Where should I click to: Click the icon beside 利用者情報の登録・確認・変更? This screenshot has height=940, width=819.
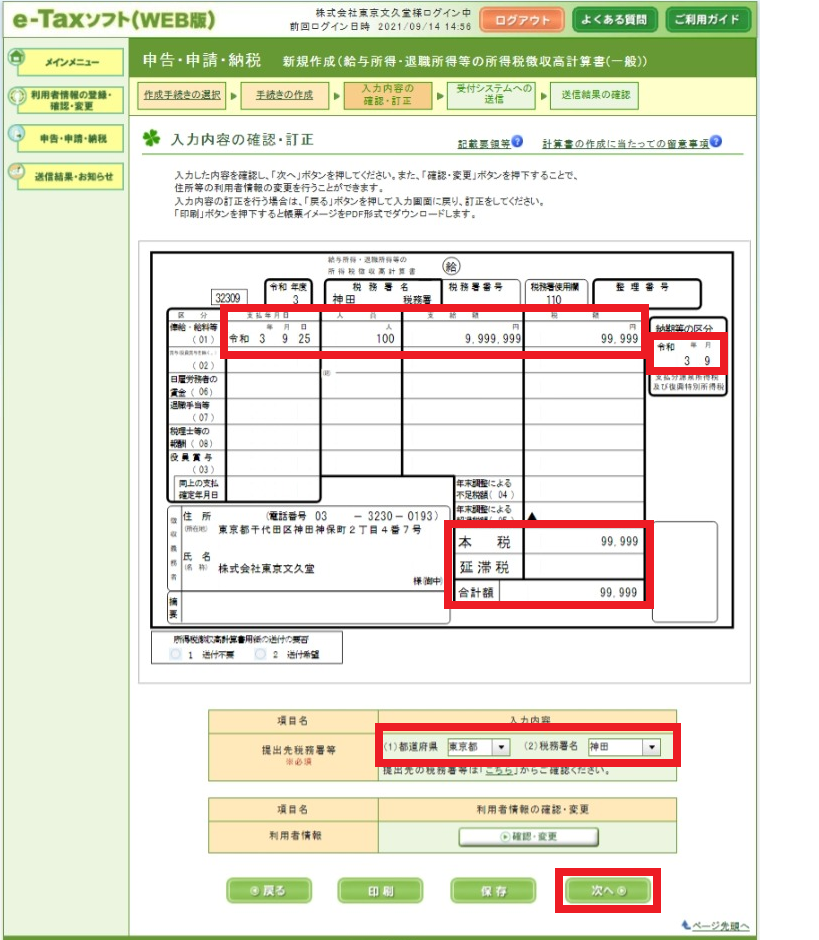pos(16,97)
